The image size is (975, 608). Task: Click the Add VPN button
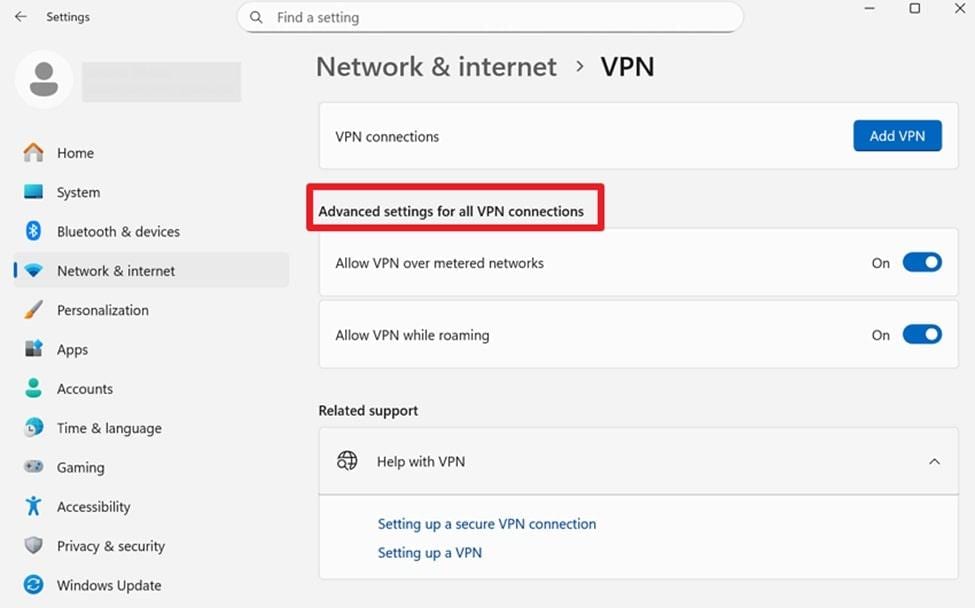click(897, 136)
